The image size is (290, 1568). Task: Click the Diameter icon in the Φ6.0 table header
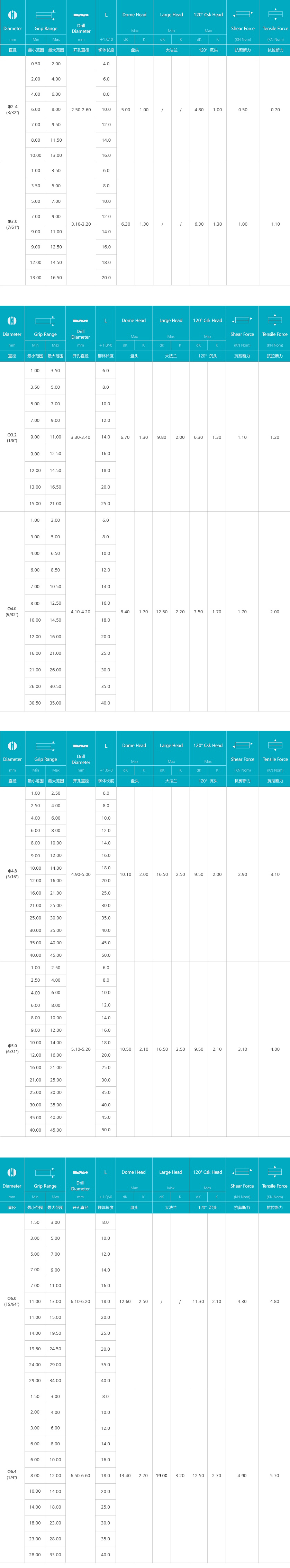(x=11, y=1172)
